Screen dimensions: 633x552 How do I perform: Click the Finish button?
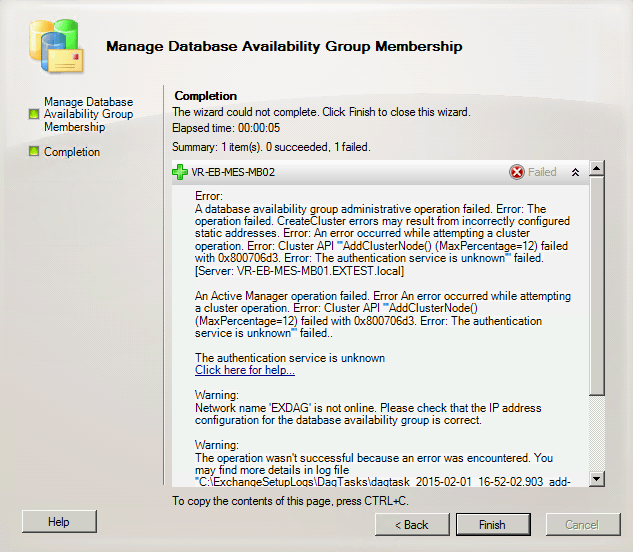493,525
